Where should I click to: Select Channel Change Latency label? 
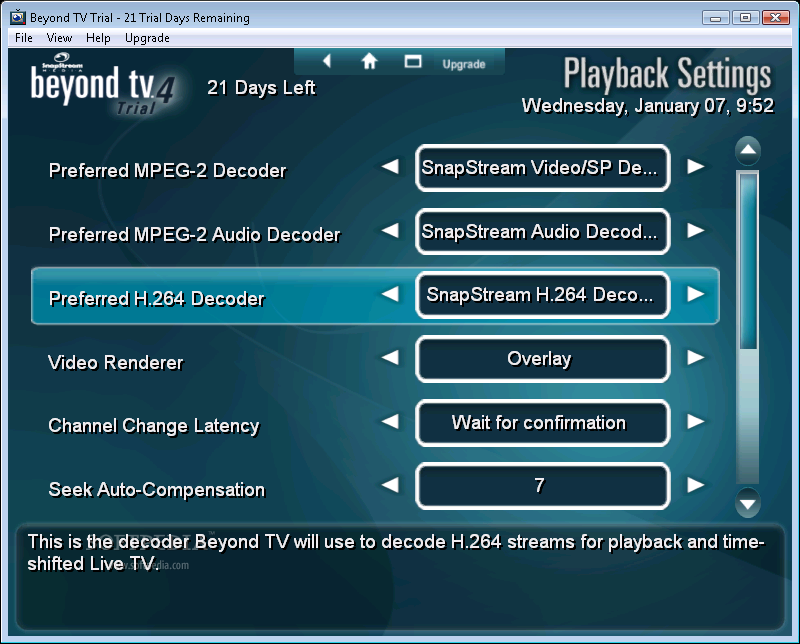point(154,426)
